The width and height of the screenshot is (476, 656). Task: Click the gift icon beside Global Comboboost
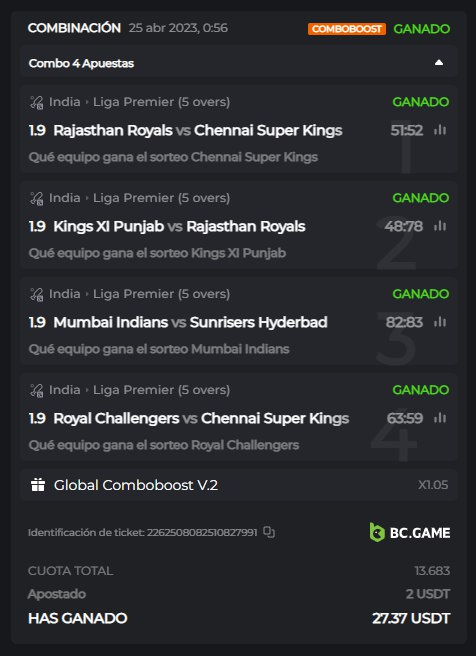click(38, 484)
